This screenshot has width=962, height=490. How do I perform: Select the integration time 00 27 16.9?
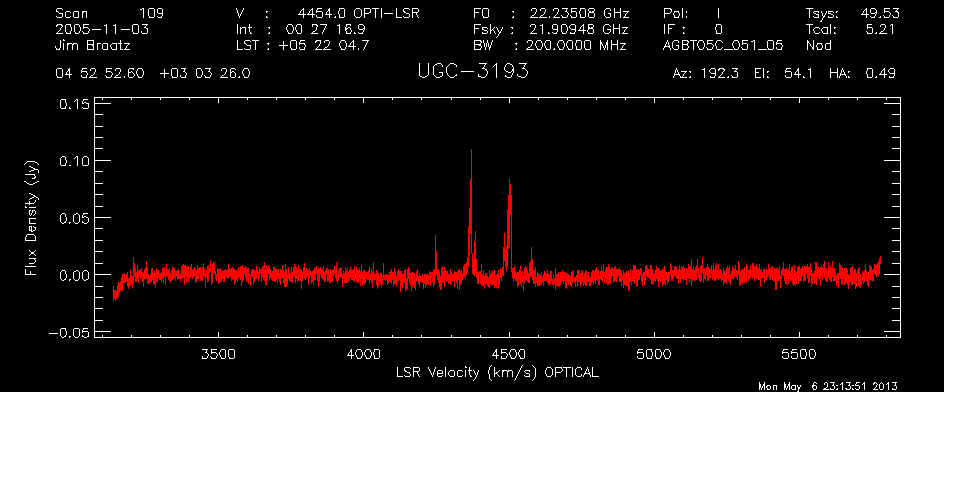[325, 29]
